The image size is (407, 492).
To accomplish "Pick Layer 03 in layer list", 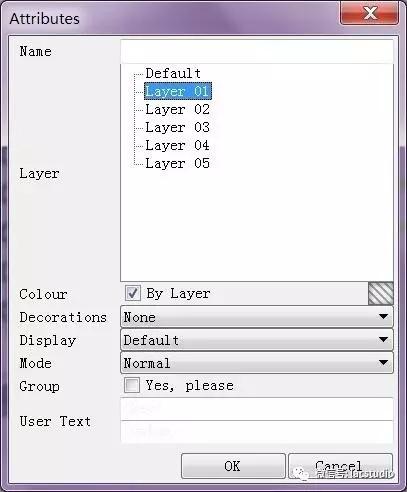I will (x=177, y=127).
